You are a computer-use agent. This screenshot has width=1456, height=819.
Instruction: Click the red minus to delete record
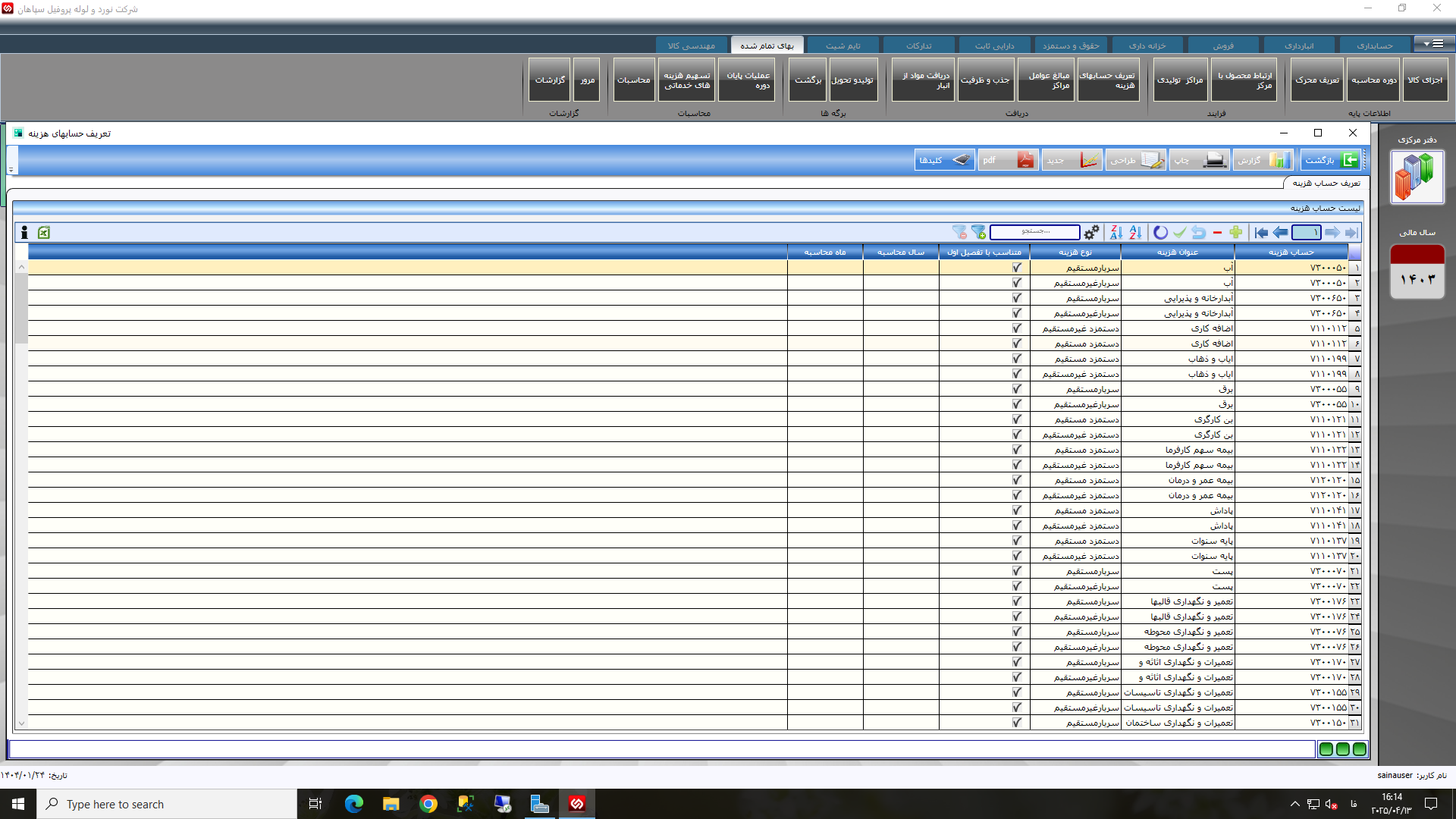(x=1218, y=233)
